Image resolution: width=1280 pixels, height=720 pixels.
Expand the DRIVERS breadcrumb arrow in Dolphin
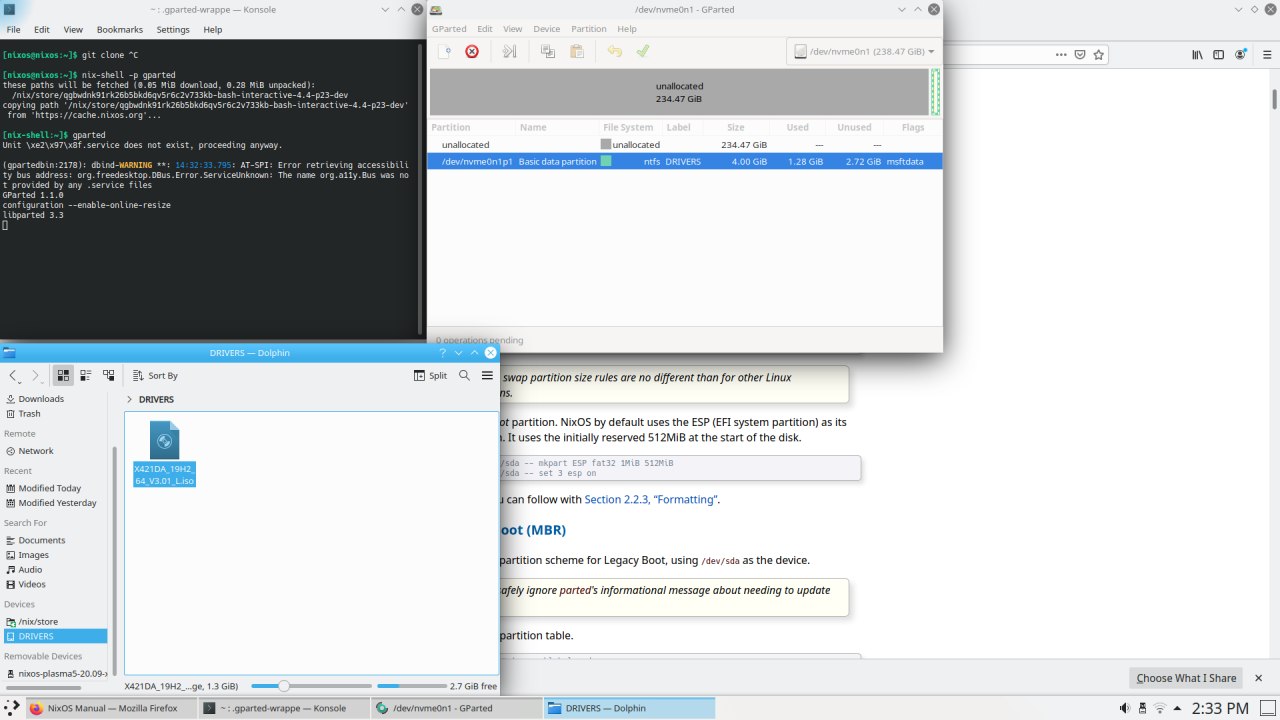coord(129,399)
